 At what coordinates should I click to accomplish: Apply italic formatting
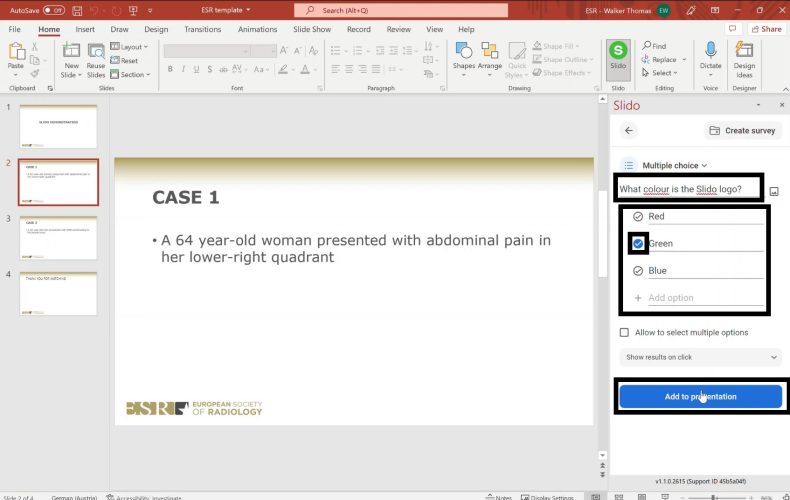click(183, 69)
